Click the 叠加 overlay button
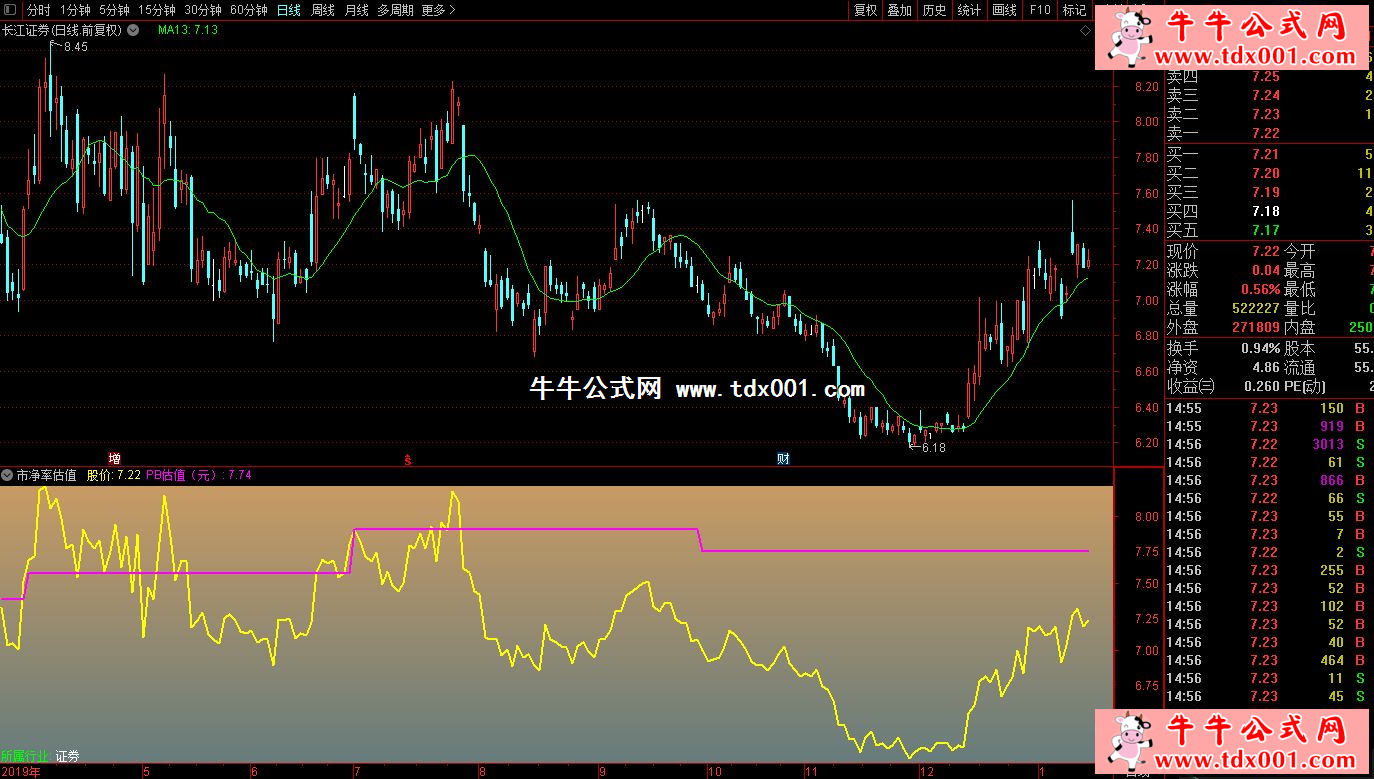 pyautogui.click(x=899, y=10)
